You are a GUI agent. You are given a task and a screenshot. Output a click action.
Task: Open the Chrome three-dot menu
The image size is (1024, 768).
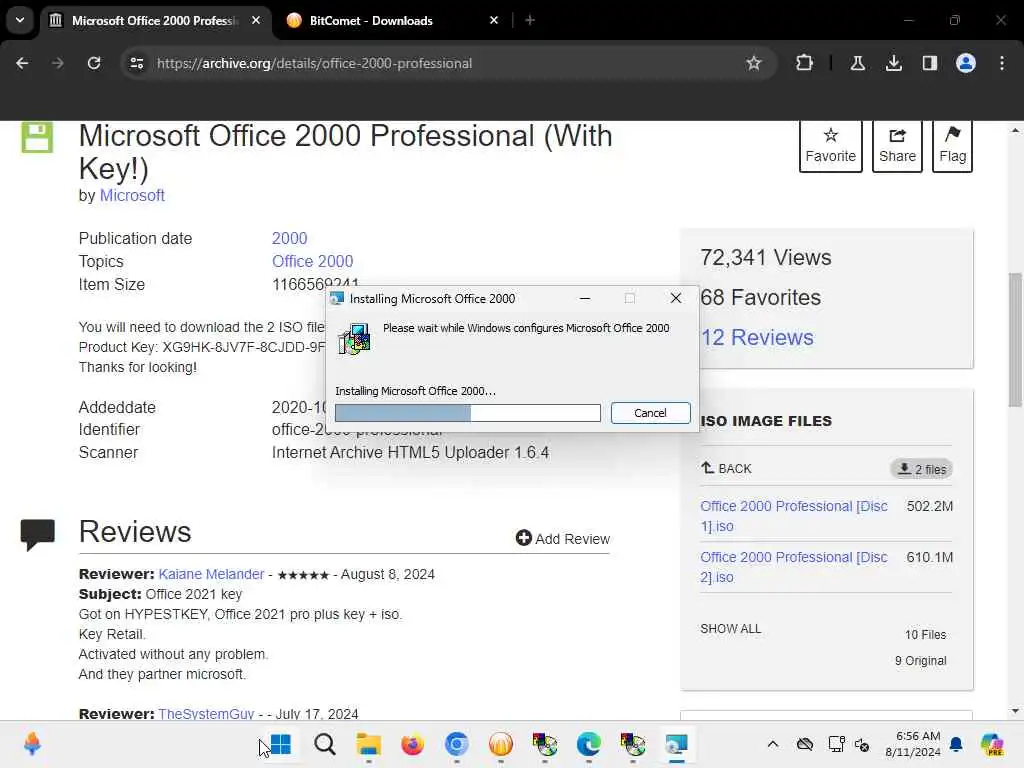1002,63
